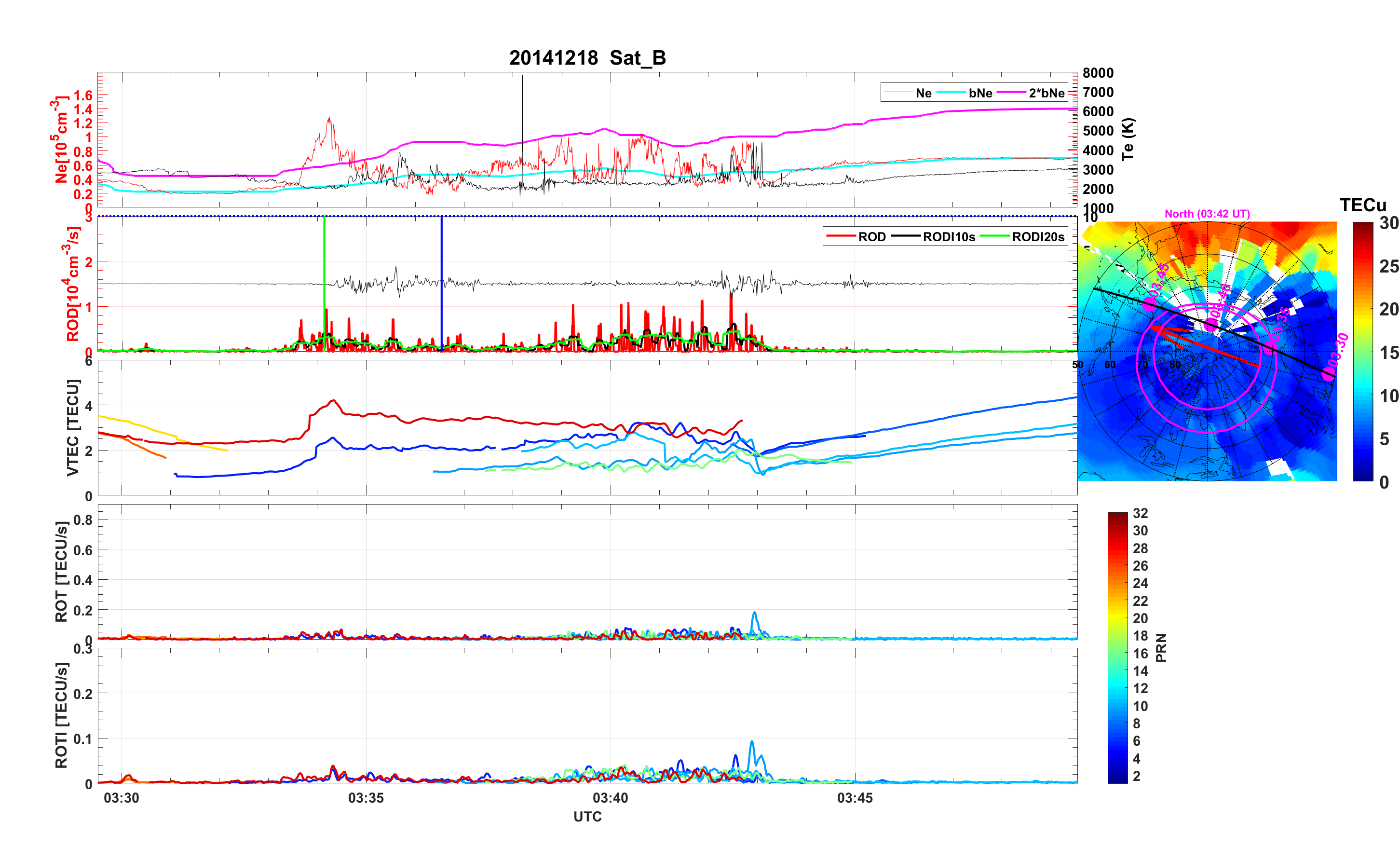1400x847 pixels.
Task: Click the plot title 20141218 Sat_B
Action: 587,57
